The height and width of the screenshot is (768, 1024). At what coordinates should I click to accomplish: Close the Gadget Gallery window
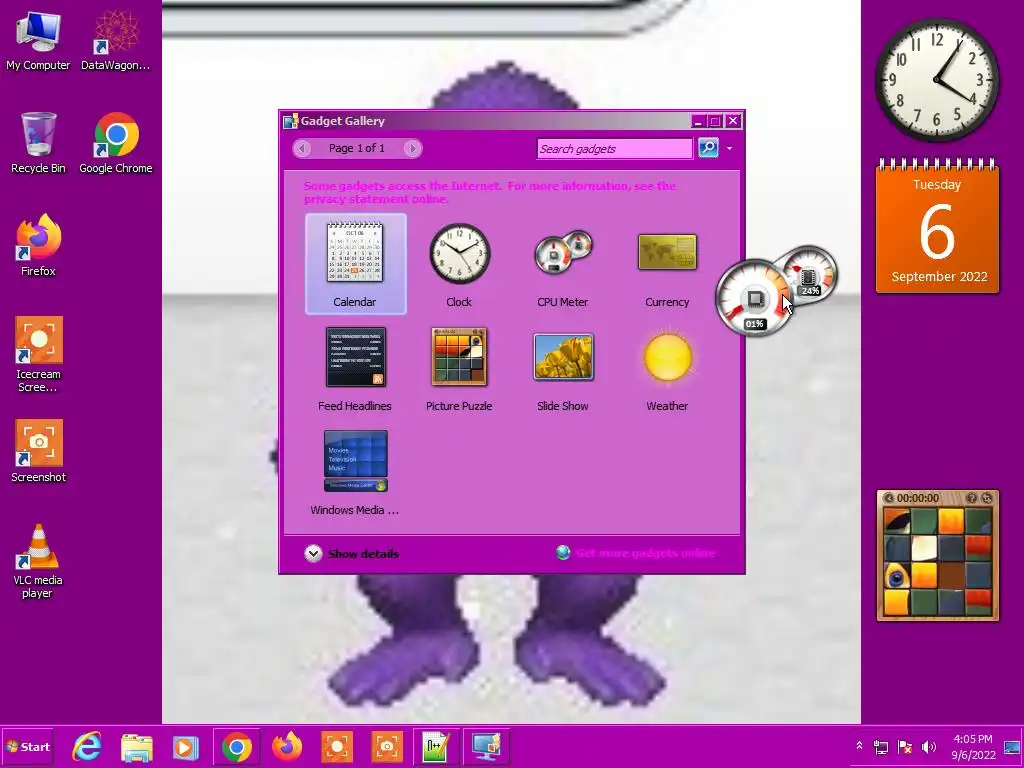tap(733, 121)
